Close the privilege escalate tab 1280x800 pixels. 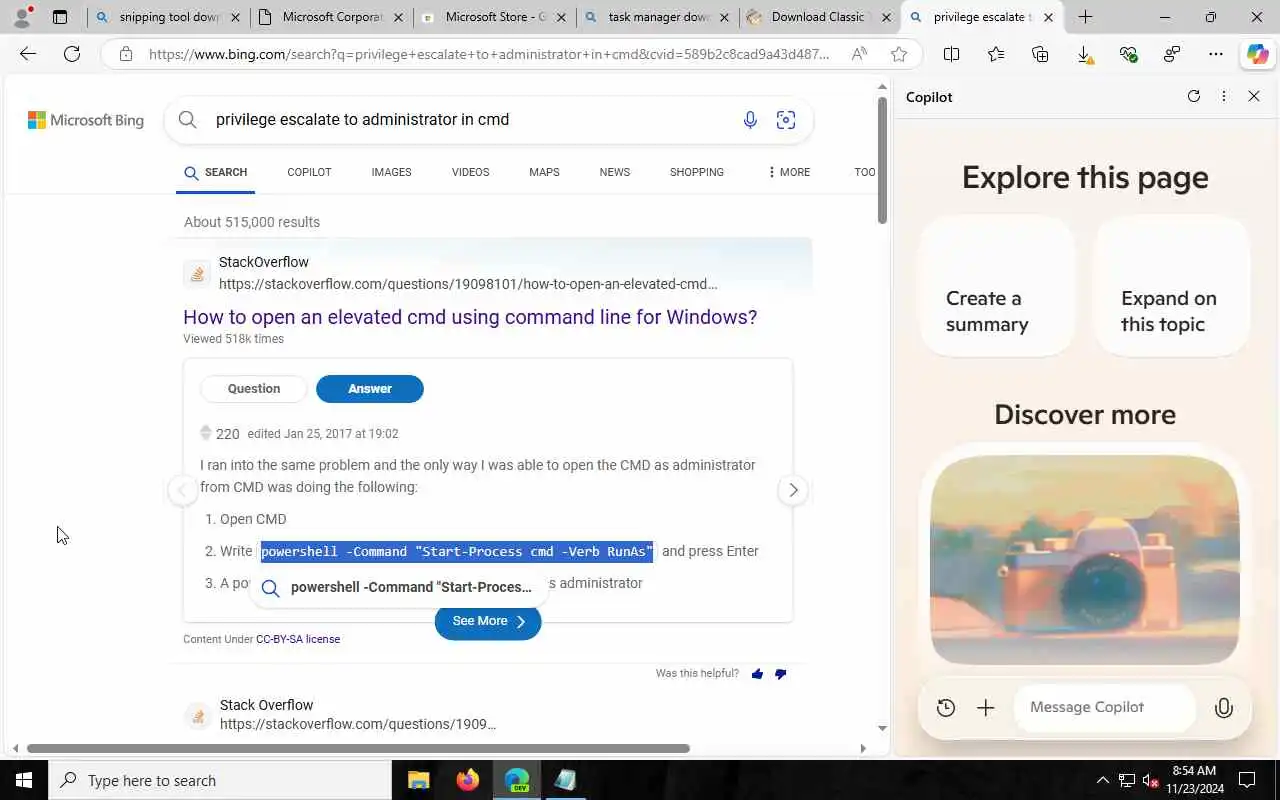tap(1048, 17)
